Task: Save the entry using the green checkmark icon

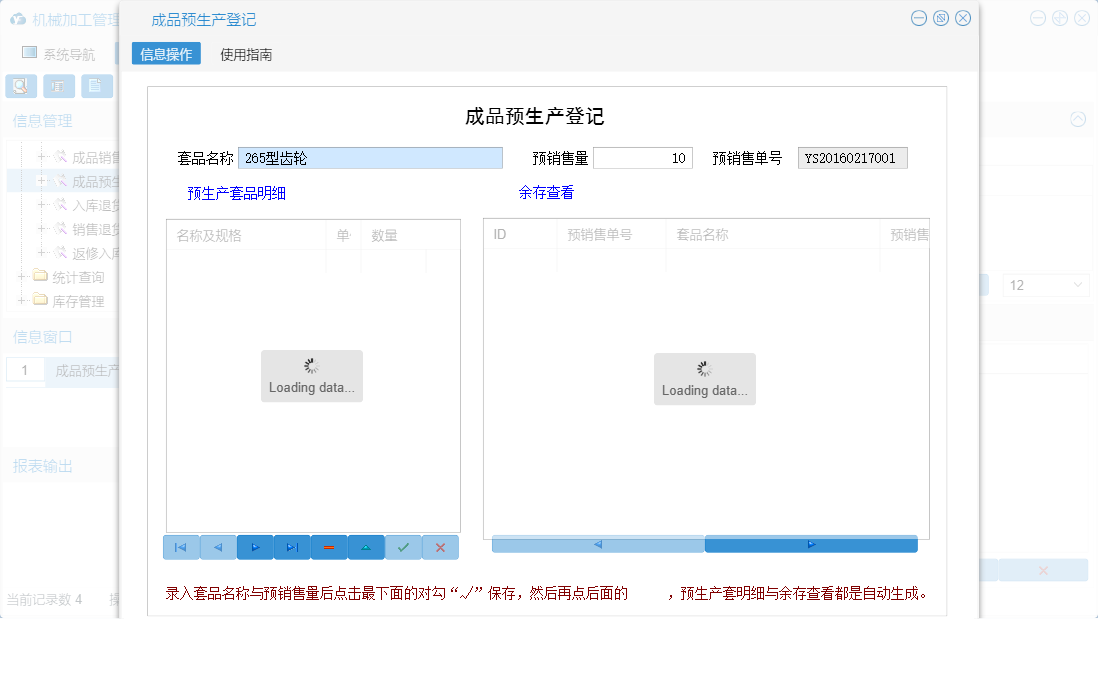Action: pyautogui.click(x=403, y=547)
